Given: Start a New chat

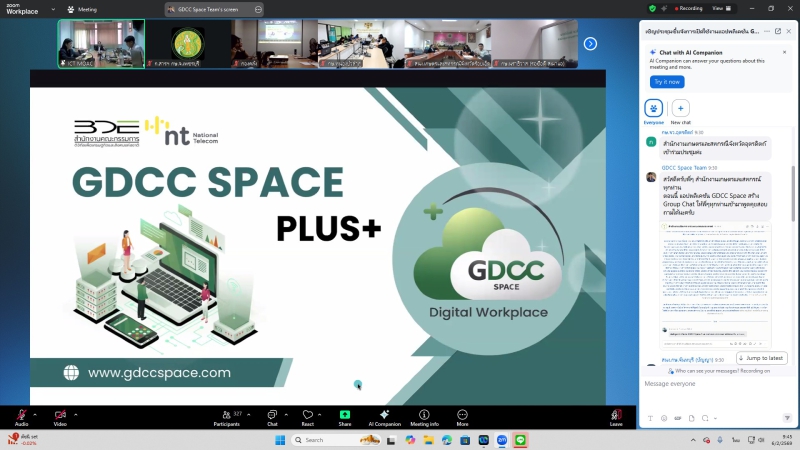Looking at the screenshot, I should coord(680,110).
